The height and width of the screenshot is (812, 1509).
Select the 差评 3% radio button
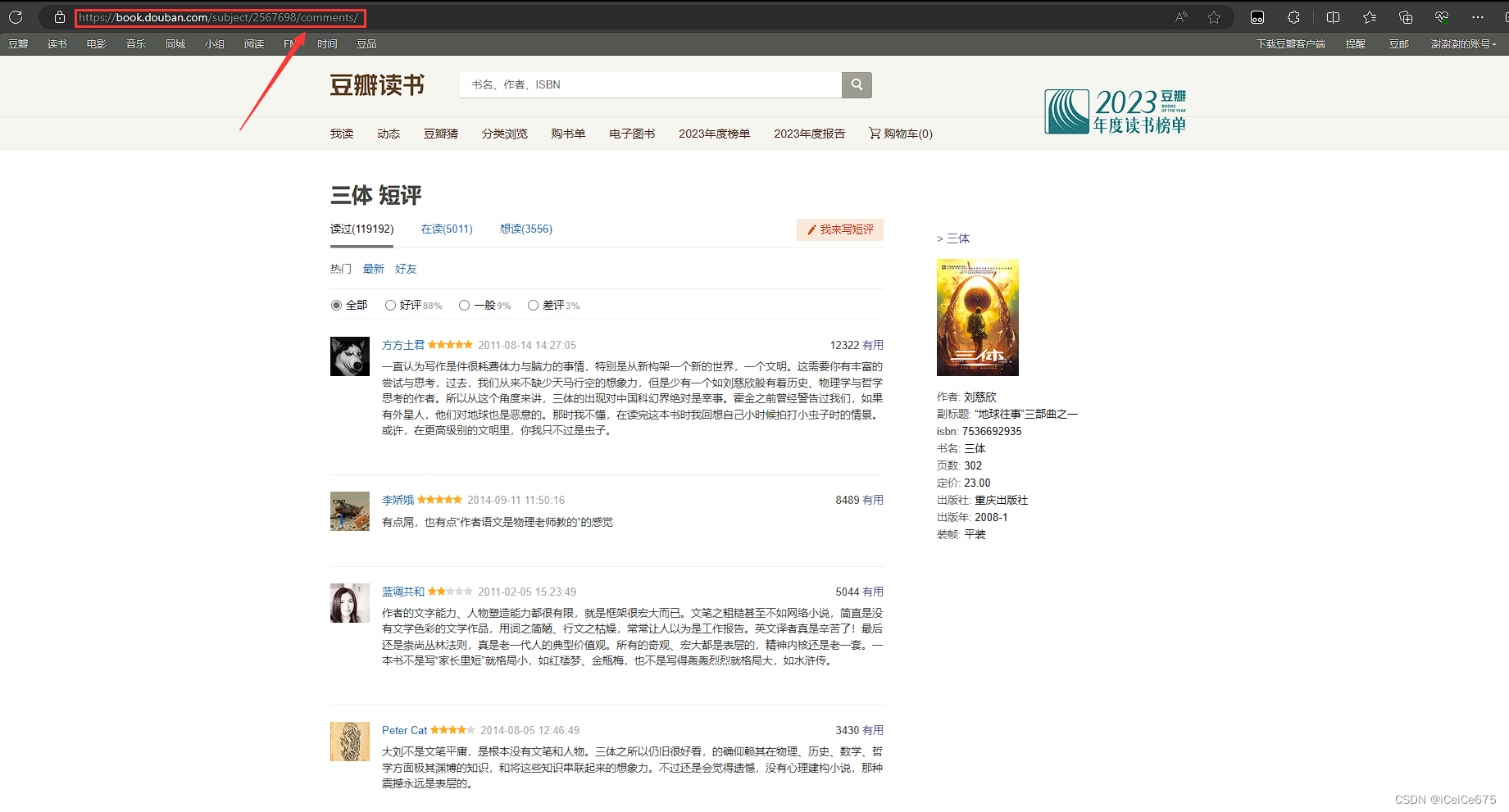pos(533,306)
